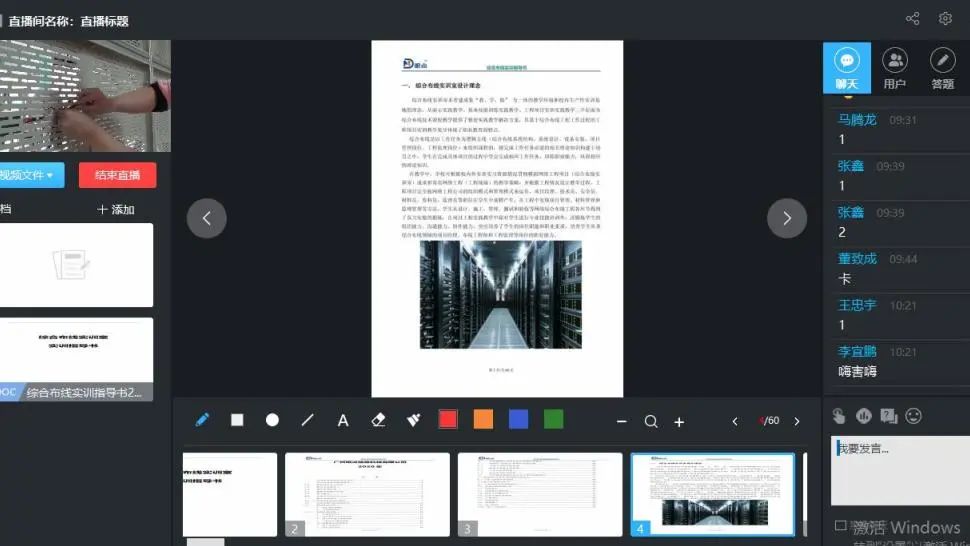Open the 视频文件 dropdown

click(31, 175)
